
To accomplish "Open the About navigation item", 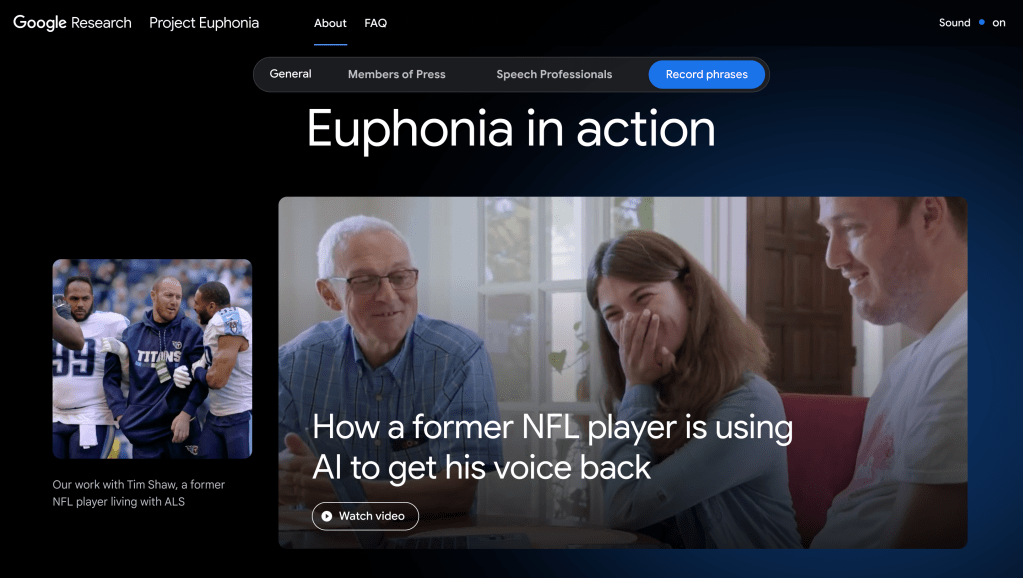I will 330,23.
